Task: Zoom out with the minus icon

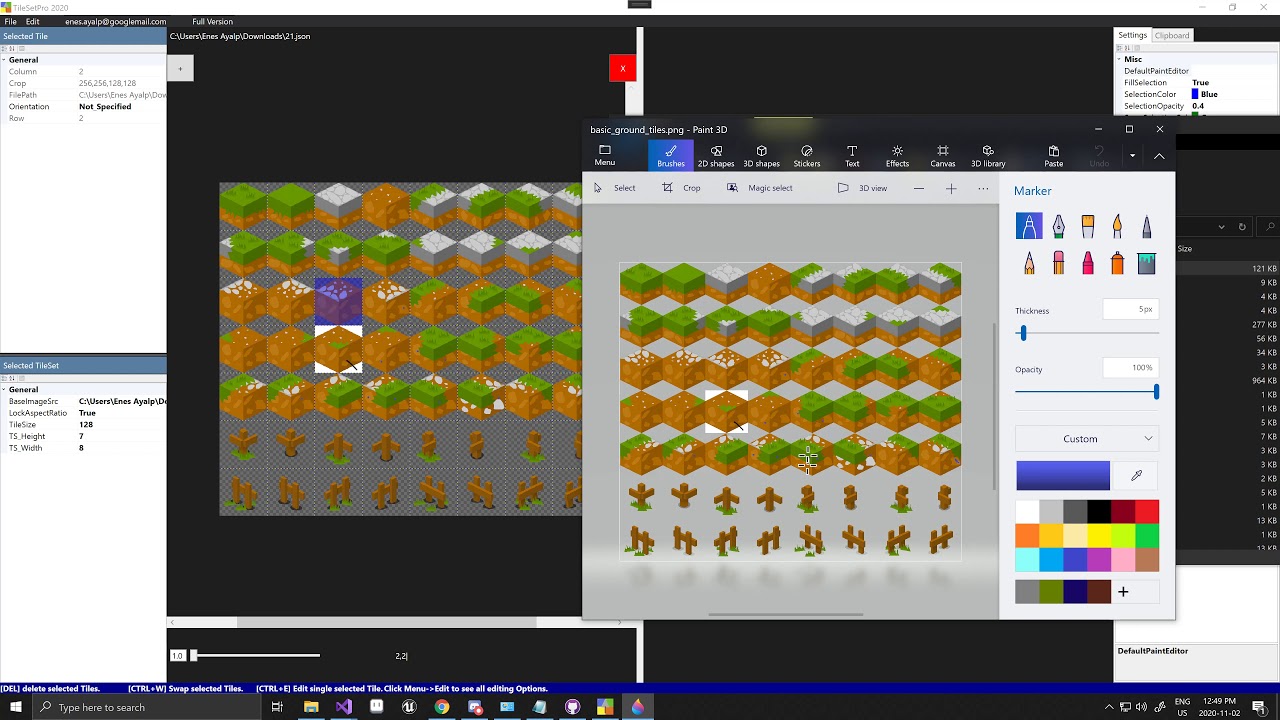Action: [x=919, y=188]
